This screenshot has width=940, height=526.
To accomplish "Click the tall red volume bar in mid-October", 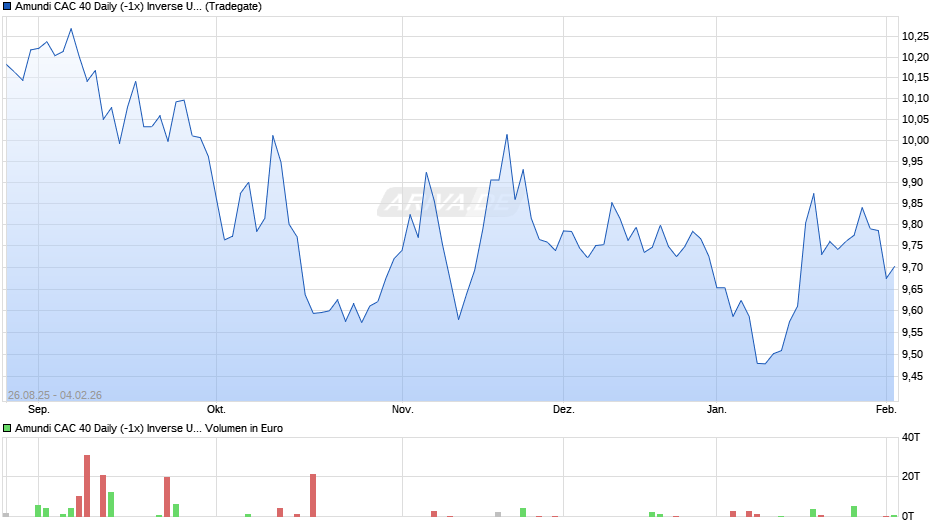I will tap(313, 495).
